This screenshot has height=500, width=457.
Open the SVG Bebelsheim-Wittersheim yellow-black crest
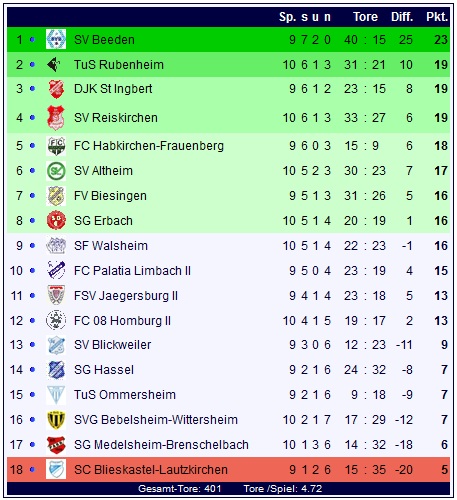coord(56,419)
